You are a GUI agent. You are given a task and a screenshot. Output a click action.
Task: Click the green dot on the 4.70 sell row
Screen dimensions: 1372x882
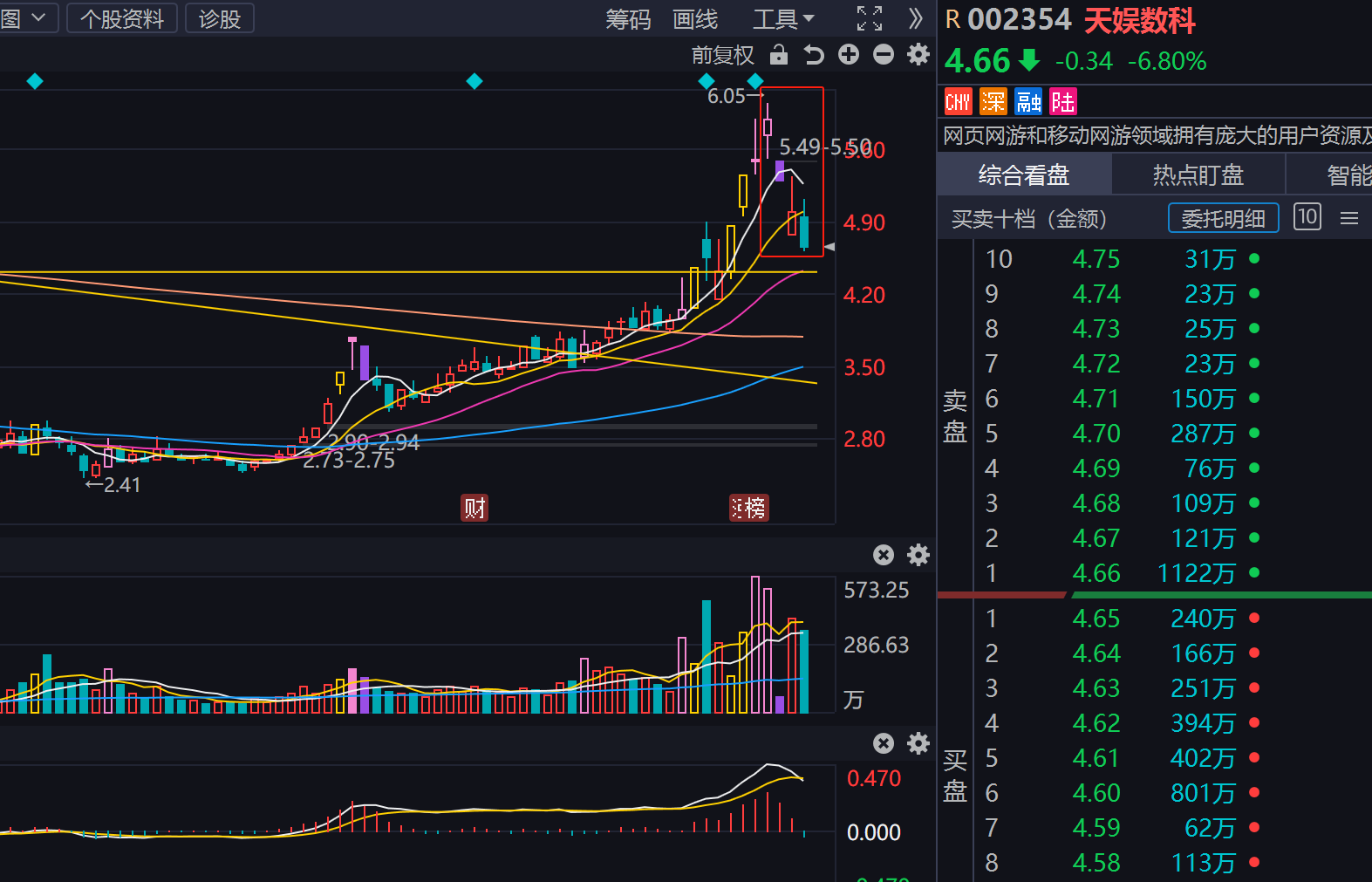[1254, 434]
